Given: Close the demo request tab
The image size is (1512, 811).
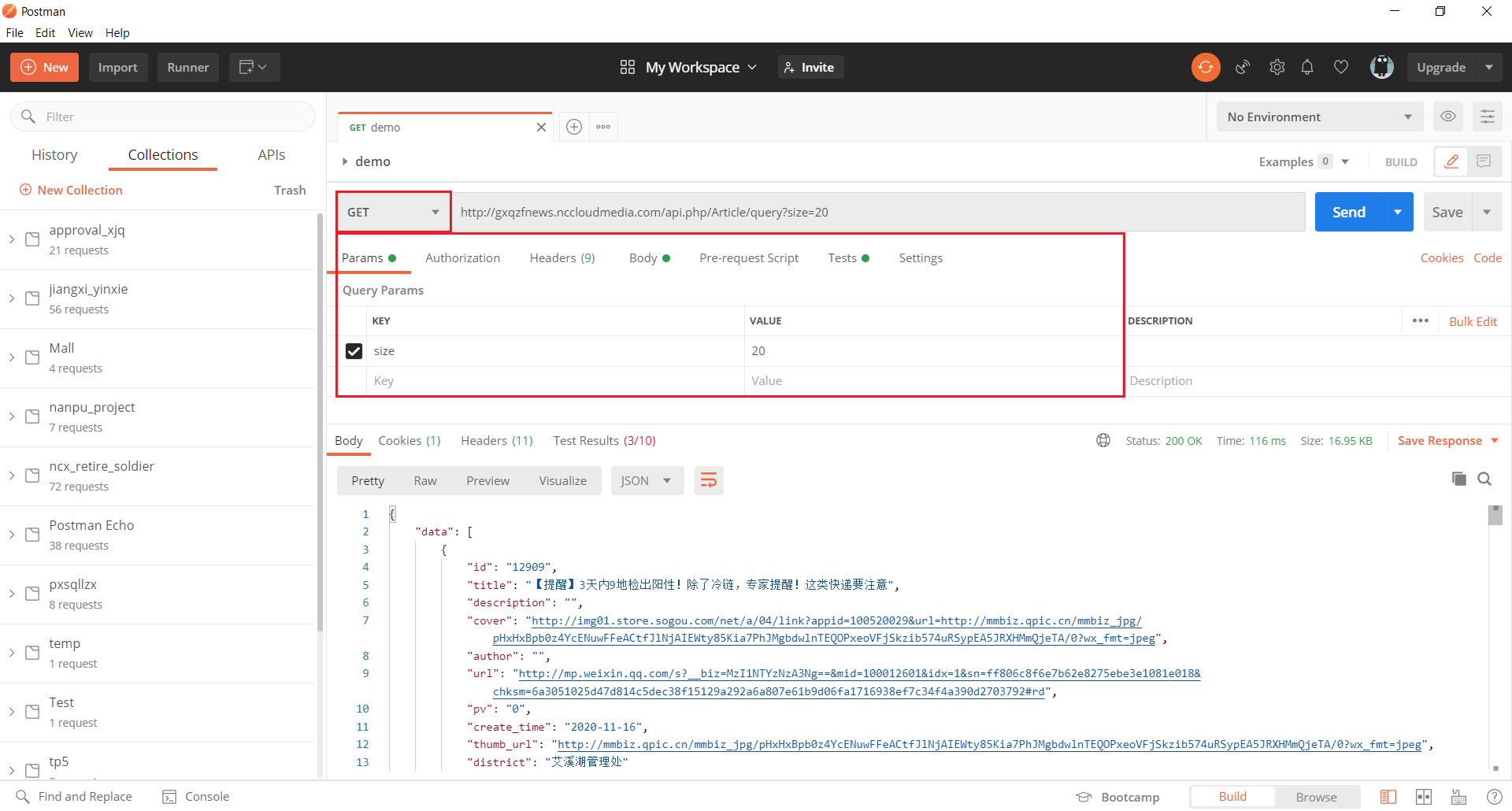Looking at the screenshot, I should [x=541, y=128].
